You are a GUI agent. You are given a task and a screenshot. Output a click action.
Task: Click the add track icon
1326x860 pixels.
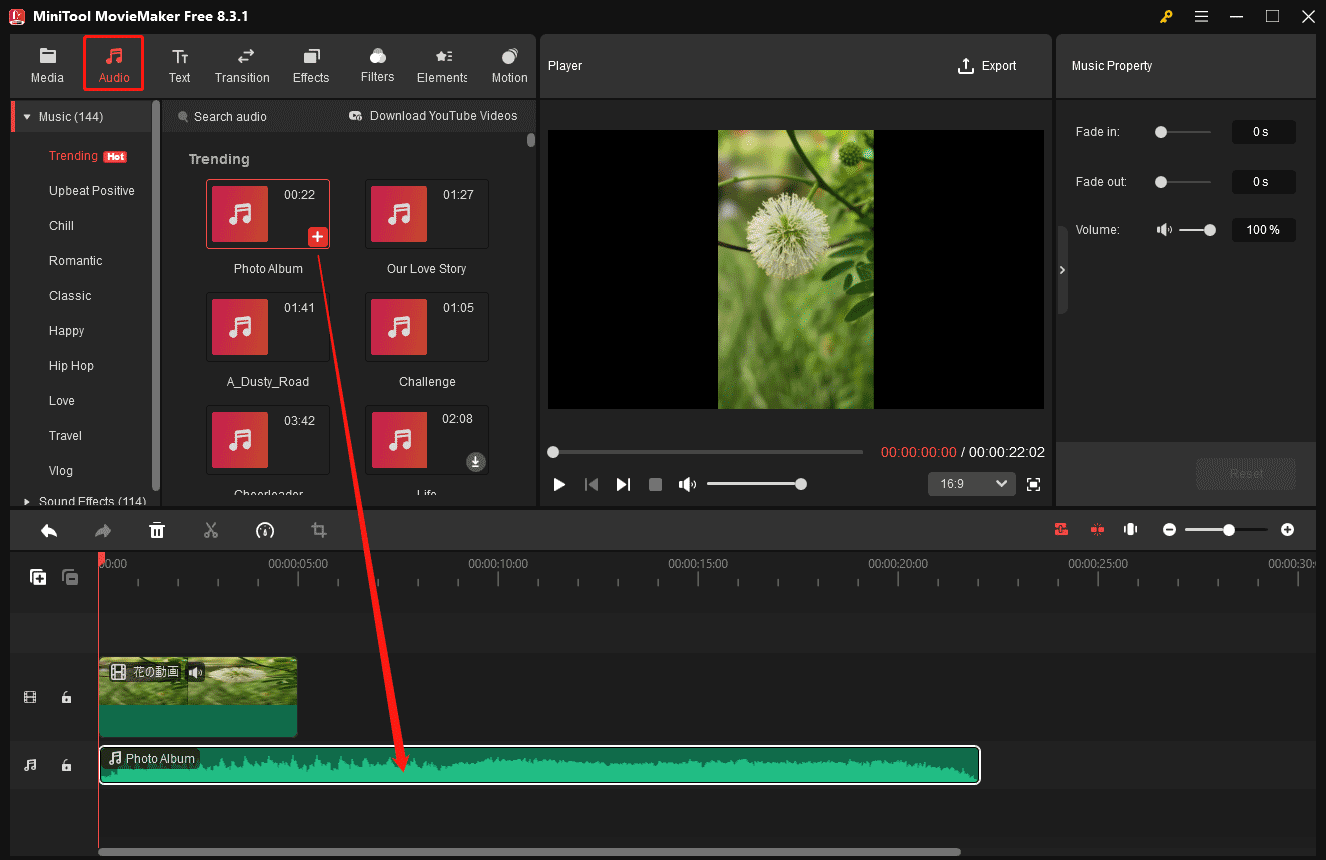(x=38, y=577)
